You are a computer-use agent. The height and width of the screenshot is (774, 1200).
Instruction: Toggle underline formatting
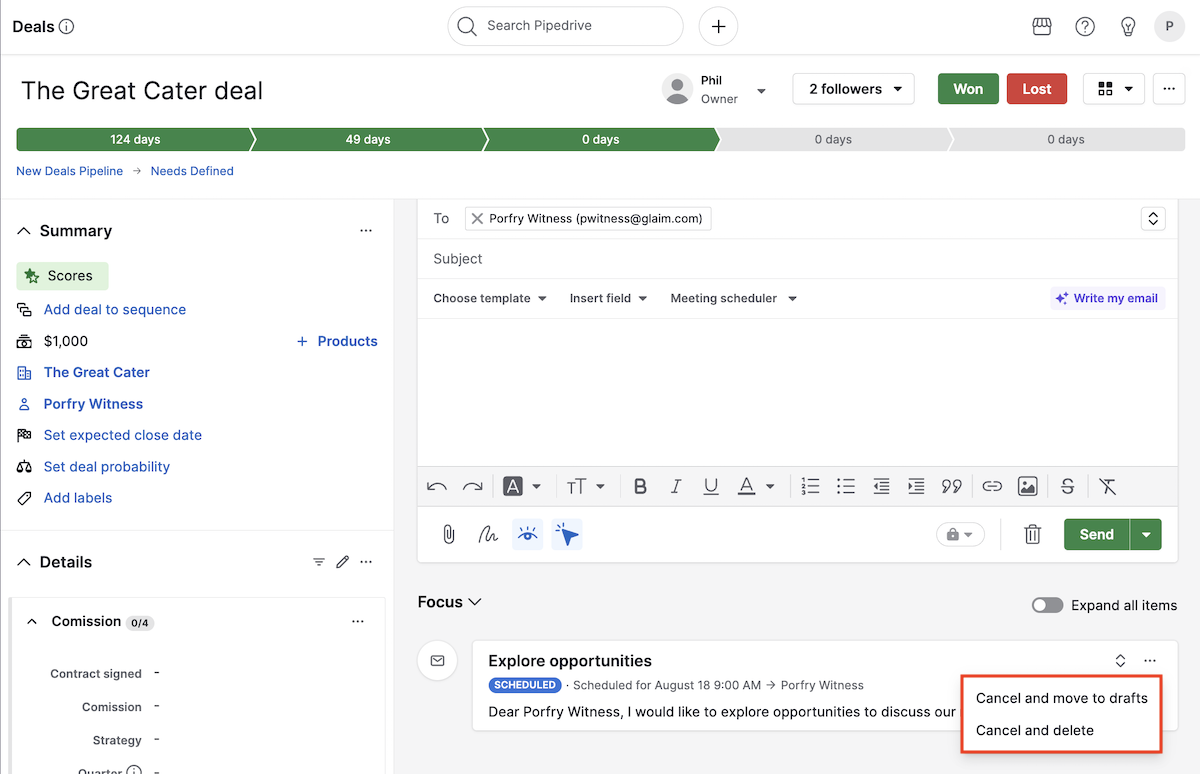coord(711,487)
